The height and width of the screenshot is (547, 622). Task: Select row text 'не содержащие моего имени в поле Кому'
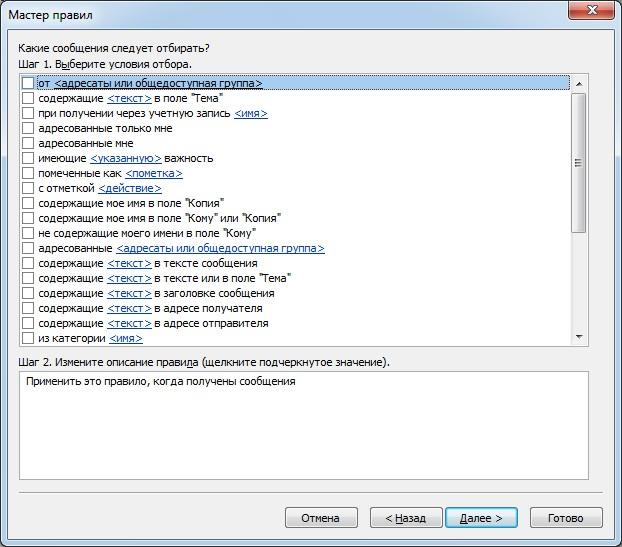pos(147,233)
